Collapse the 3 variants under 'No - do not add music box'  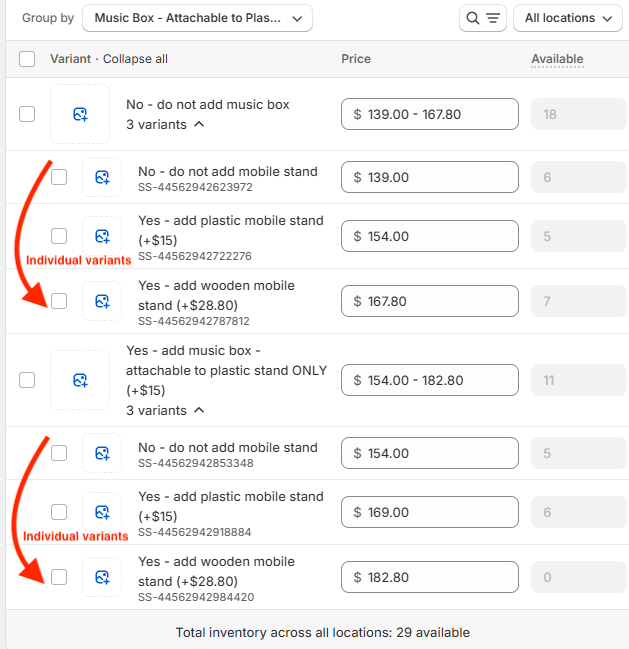(x=166, y=125)
